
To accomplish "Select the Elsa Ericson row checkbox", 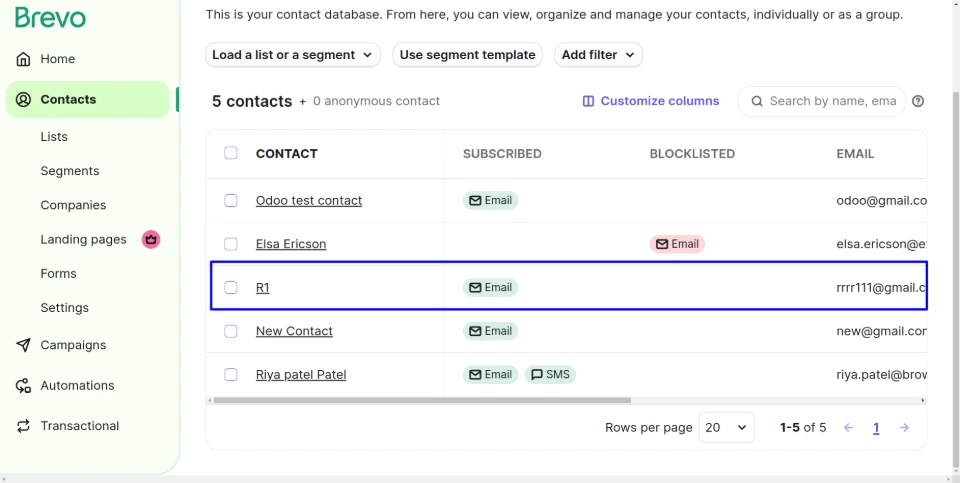I will pyautogui.click(x=231, y=244).
